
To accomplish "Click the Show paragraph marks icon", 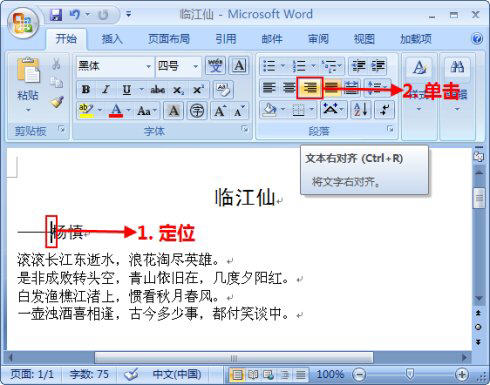I will 385,110.
